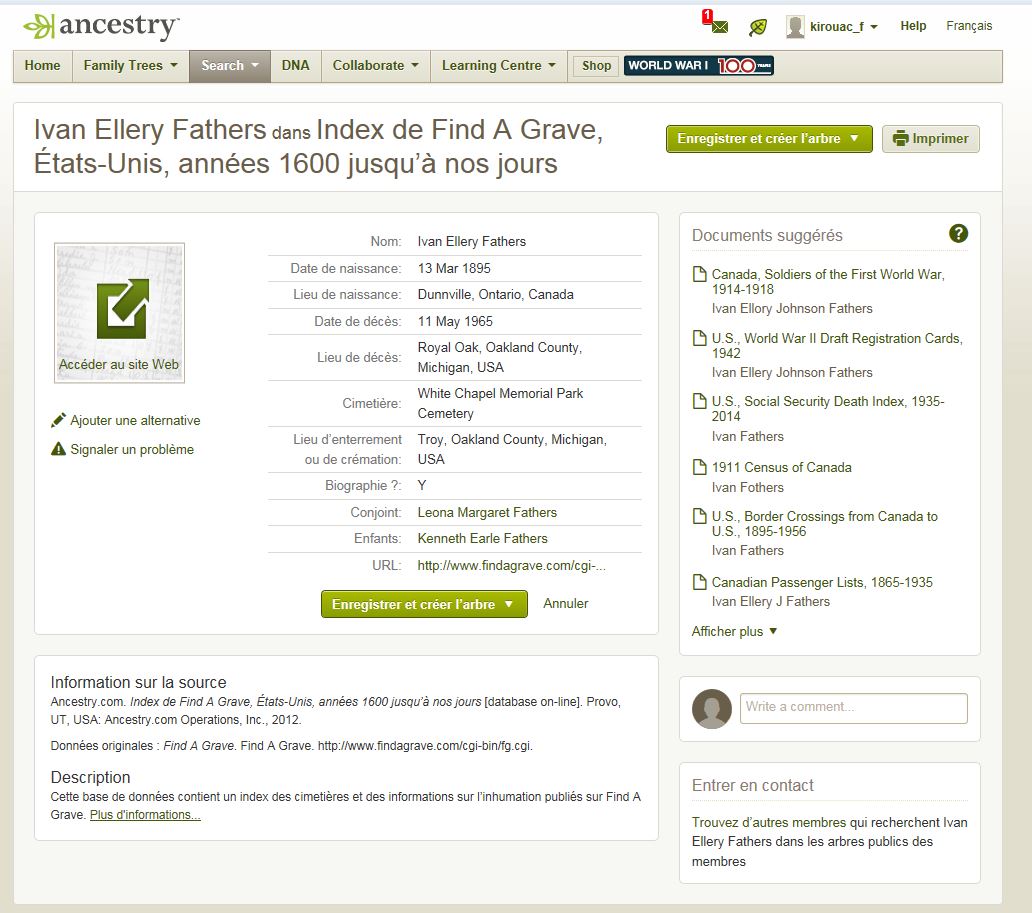Open Plus d'informations link
The height and width of the screenshot is (913, 1032).
coord(145,815)
